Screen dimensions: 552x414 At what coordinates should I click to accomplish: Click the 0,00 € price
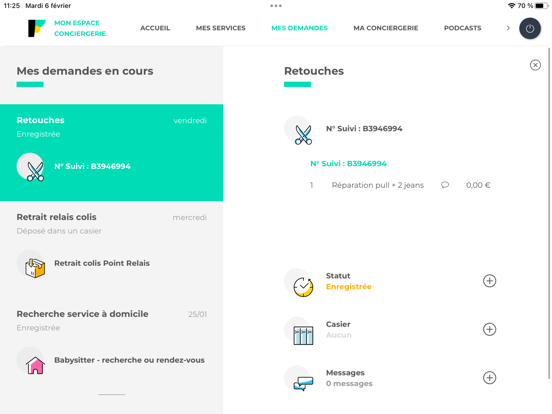[x=478, y=185]
